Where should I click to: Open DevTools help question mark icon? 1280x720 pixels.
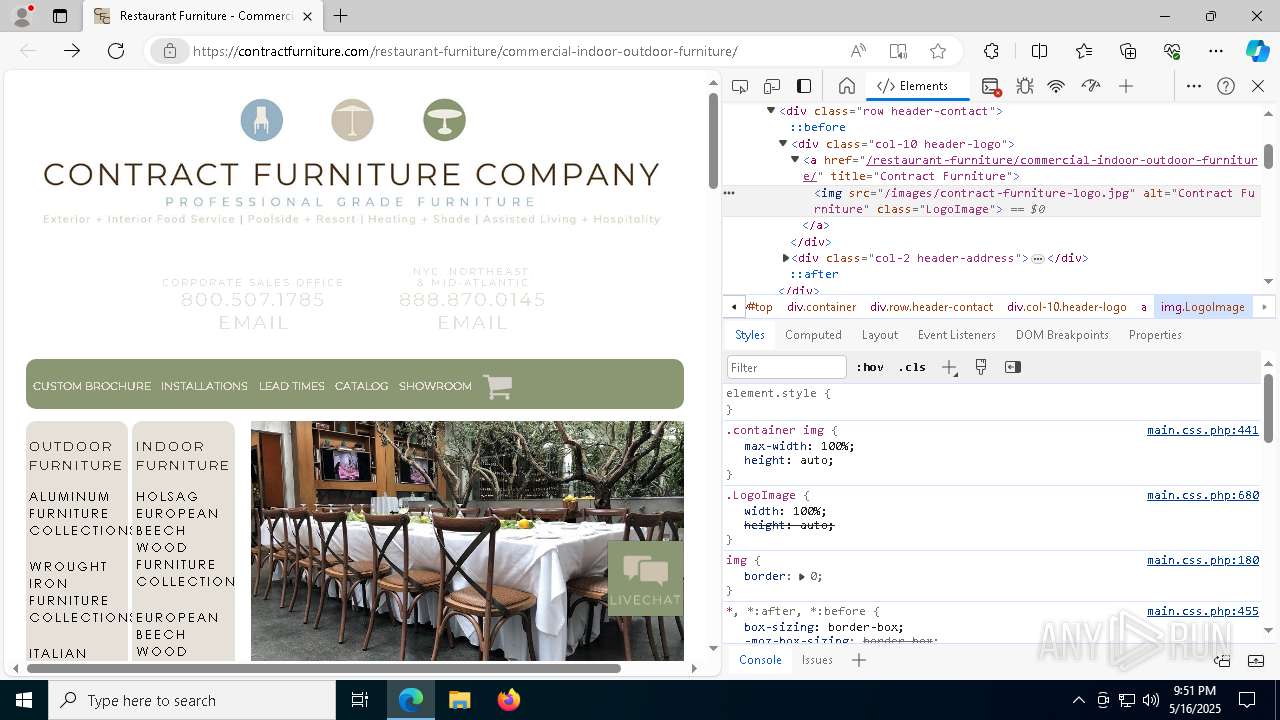point(1226,86)
